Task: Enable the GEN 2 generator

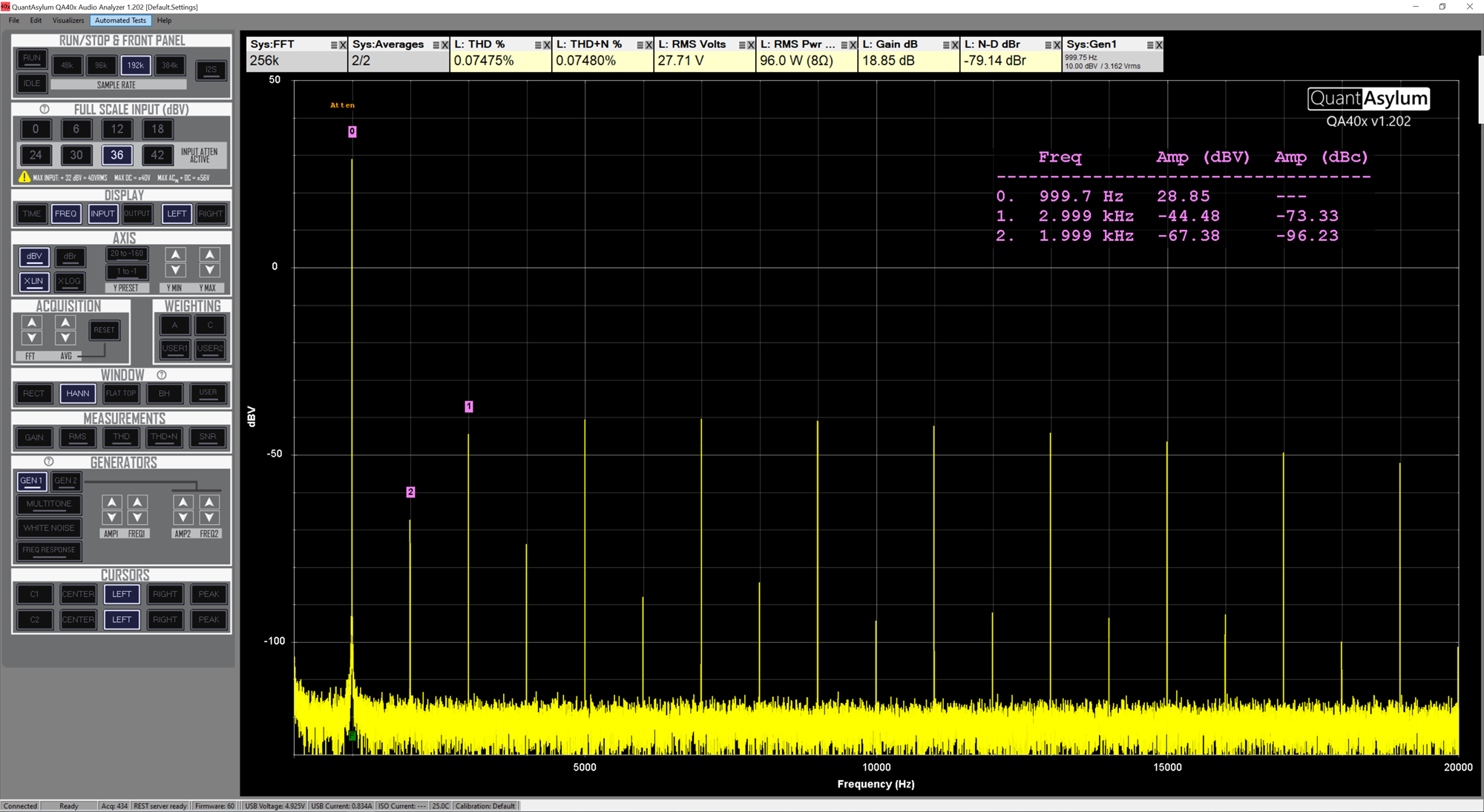Action: click(65, 481)
